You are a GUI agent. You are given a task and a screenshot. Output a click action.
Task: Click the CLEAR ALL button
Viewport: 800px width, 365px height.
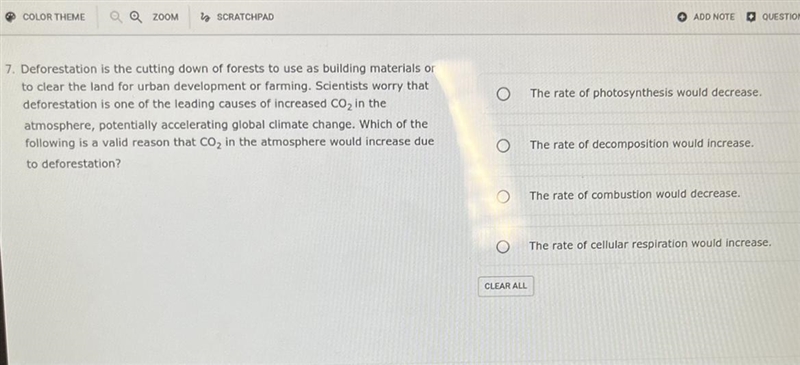click(x=506, y=286)
